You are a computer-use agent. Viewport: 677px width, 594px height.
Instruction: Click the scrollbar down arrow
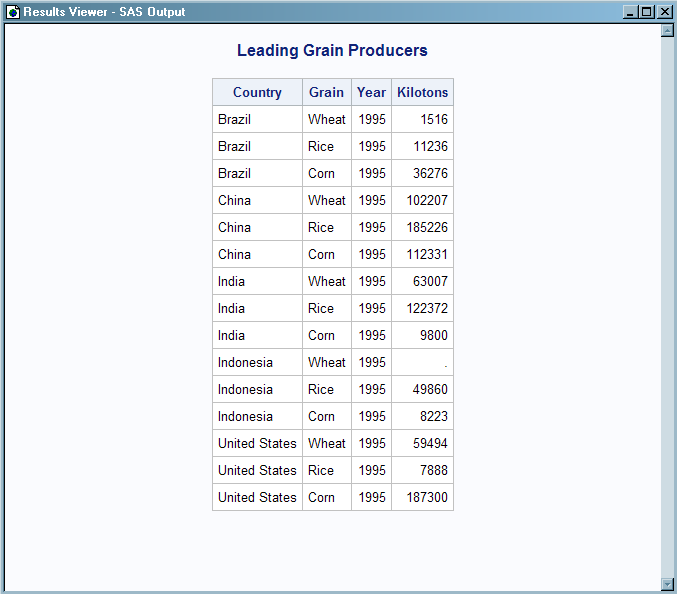tap(667, 584)
